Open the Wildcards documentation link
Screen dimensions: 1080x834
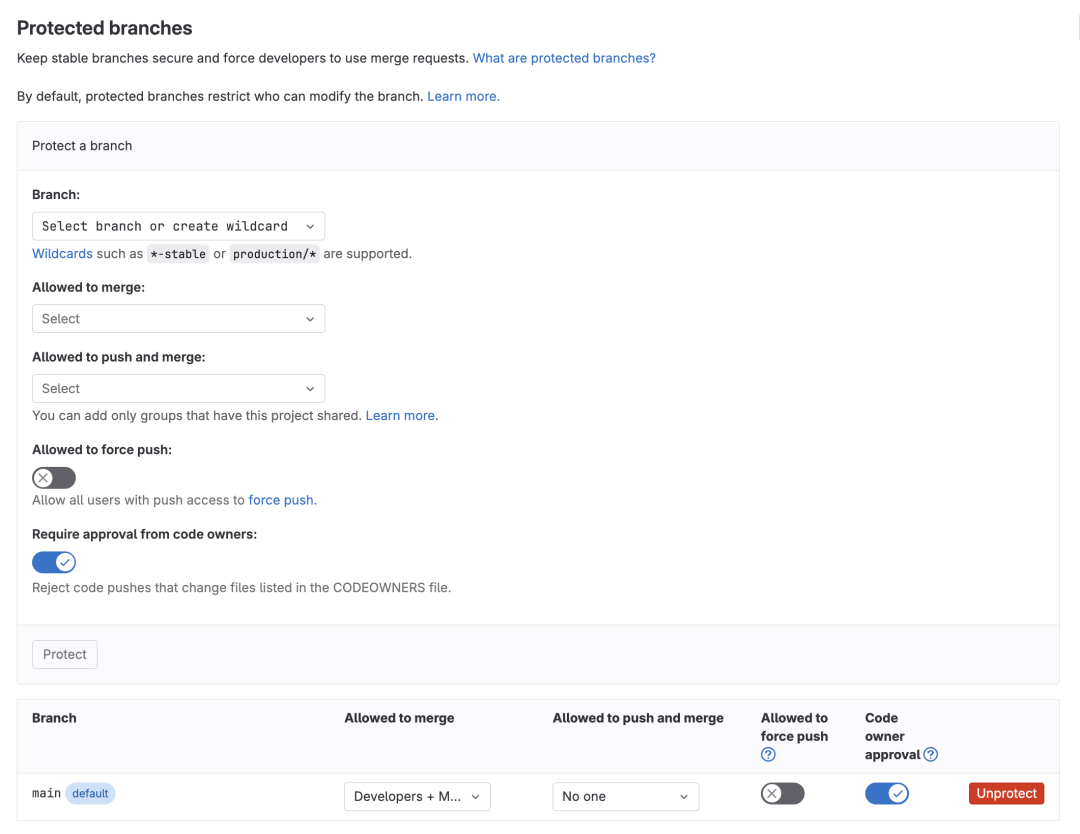pos(62,253)
